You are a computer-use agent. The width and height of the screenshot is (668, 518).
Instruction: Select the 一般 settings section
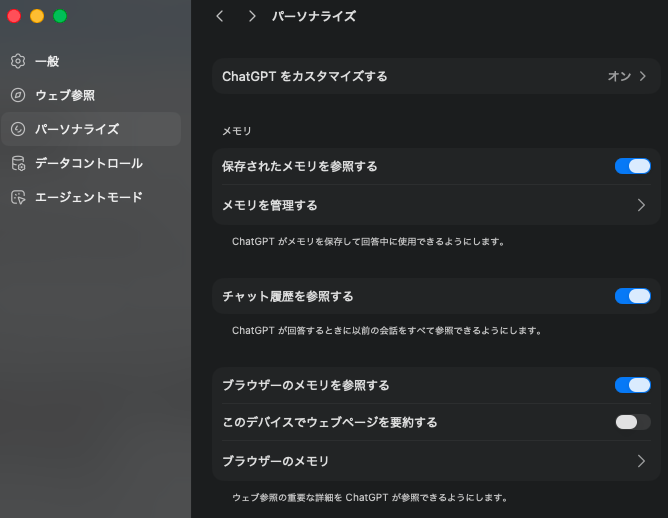(x=47, y=61)
